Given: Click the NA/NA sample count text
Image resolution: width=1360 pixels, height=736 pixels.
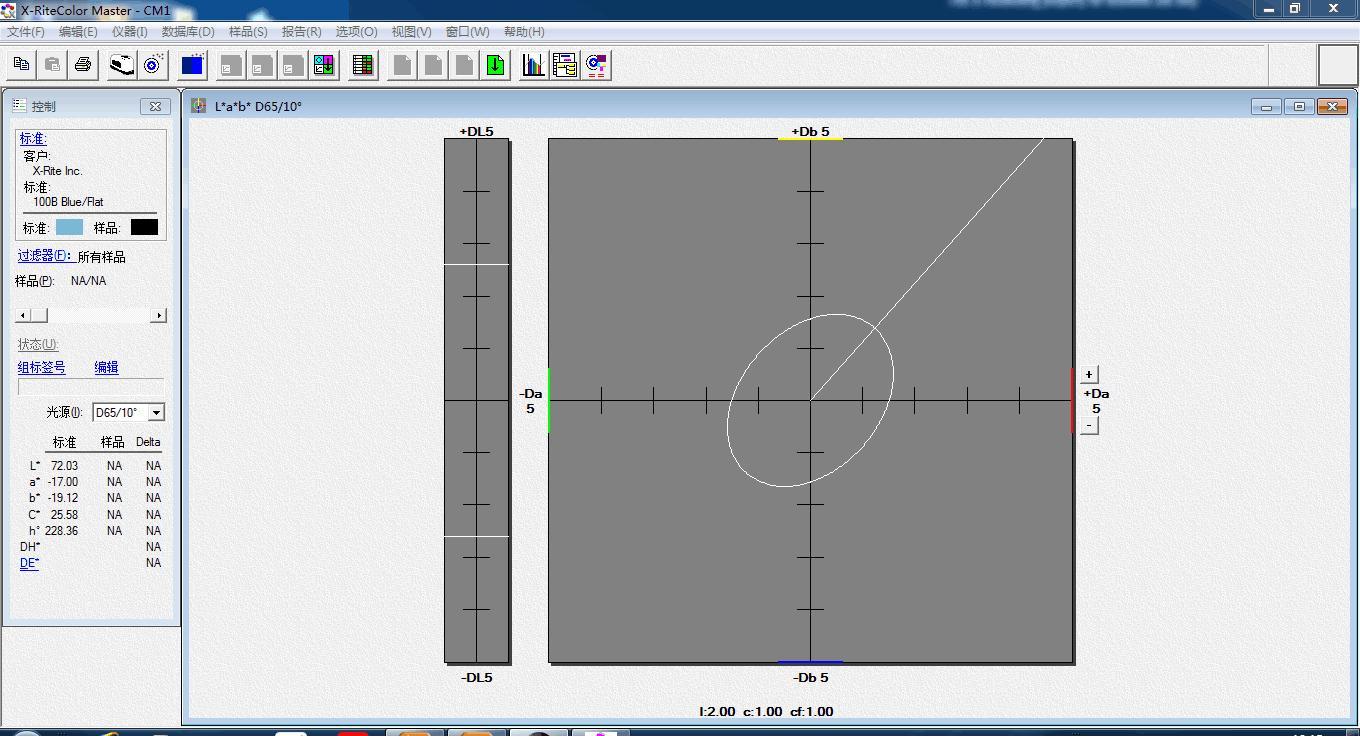Looking at the screenshot, I should coord(88,281).
